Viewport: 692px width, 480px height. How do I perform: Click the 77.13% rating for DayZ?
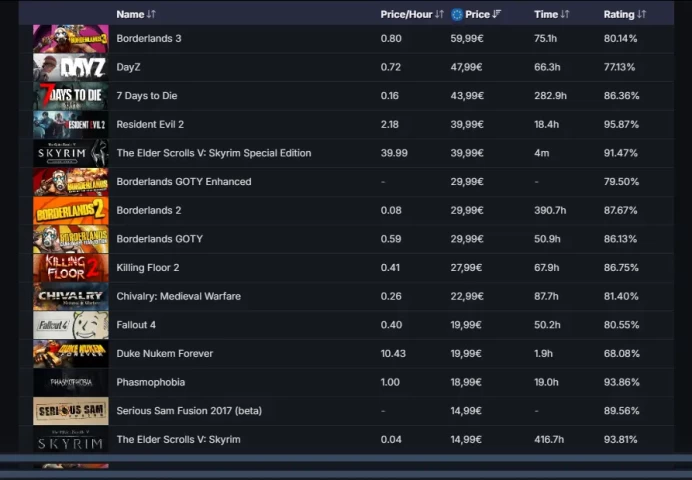(x=620, y=68)
